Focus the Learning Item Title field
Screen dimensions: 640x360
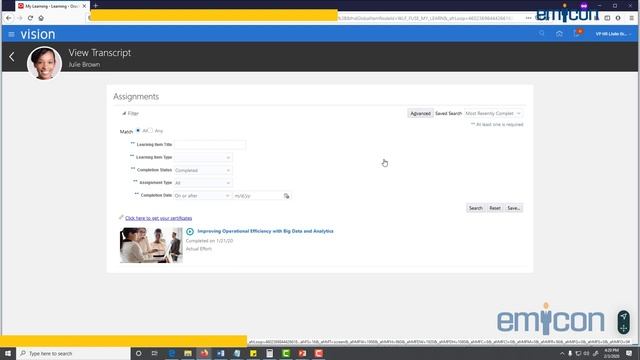coord(210,144)
